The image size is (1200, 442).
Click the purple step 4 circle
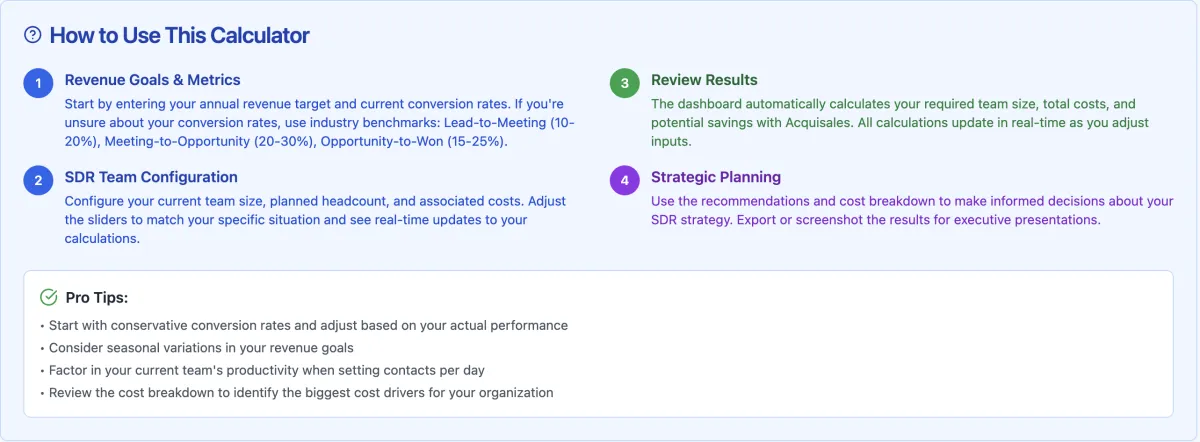[625, 181]
